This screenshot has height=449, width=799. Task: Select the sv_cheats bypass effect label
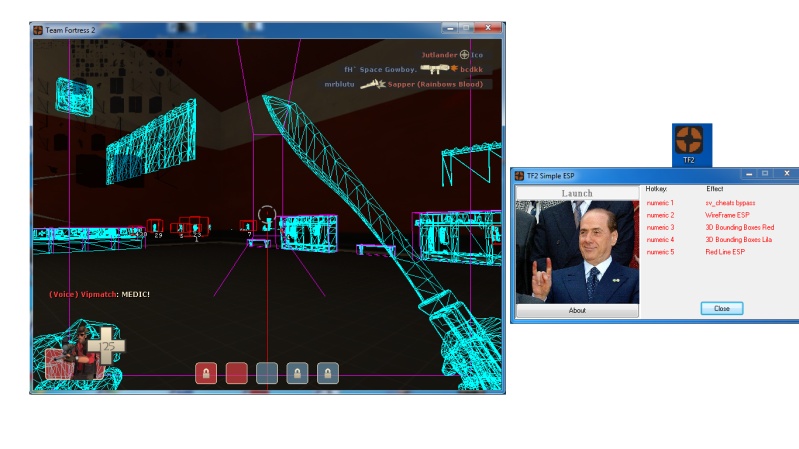point(729,203)
